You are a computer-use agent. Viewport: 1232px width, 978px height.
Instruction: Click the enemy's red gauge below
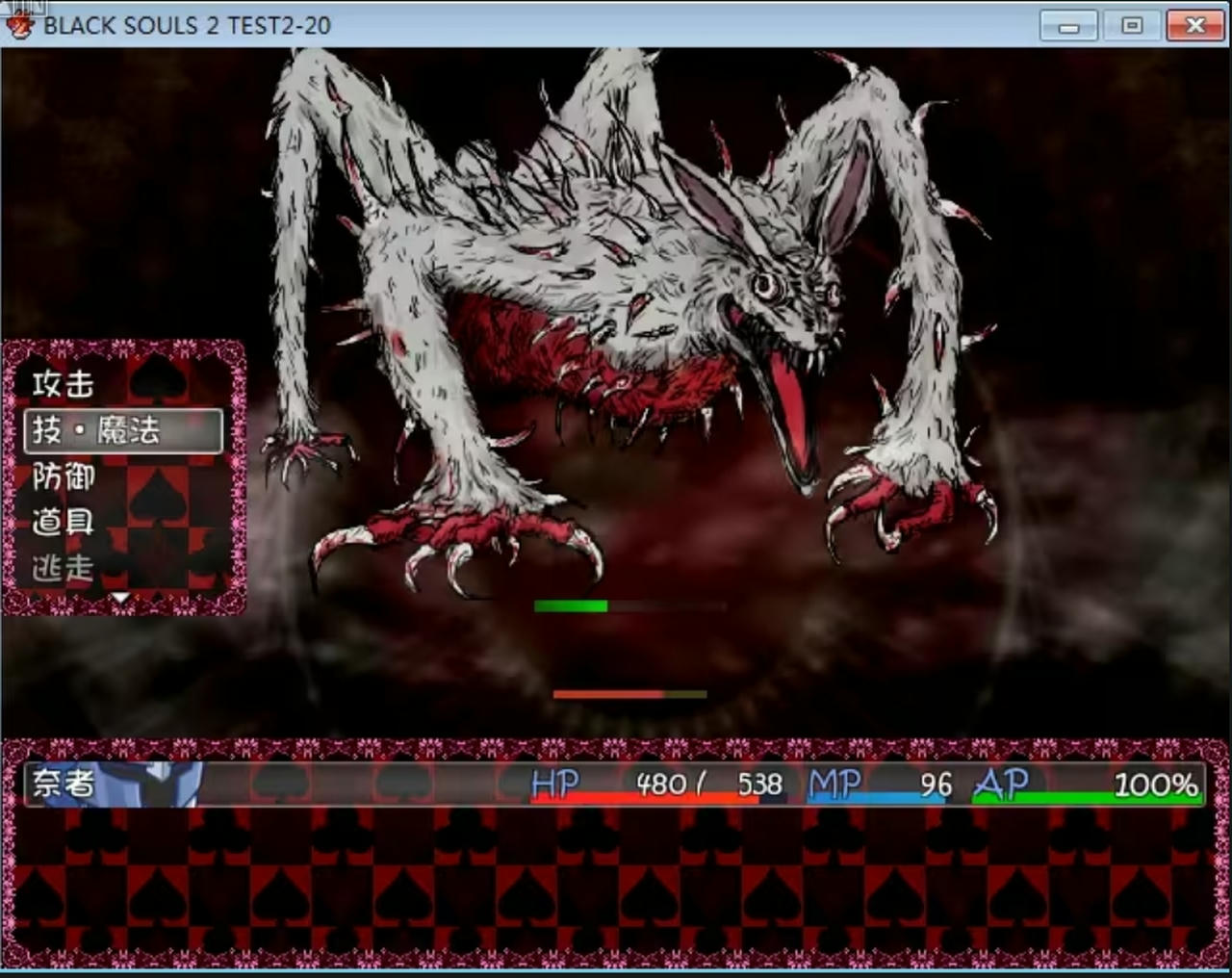pos(629,694)
